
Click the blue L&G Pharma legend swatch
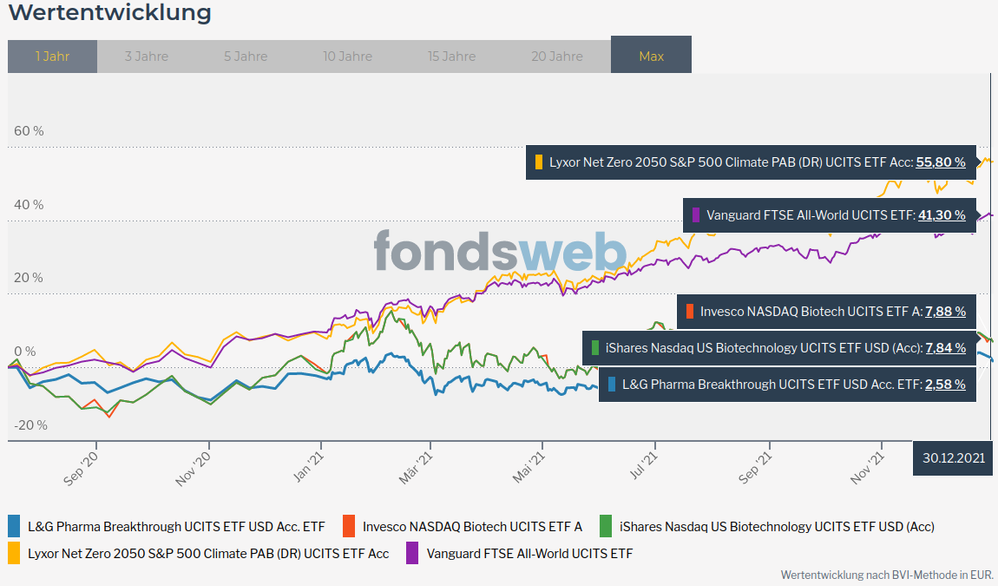tap(14, 526)
